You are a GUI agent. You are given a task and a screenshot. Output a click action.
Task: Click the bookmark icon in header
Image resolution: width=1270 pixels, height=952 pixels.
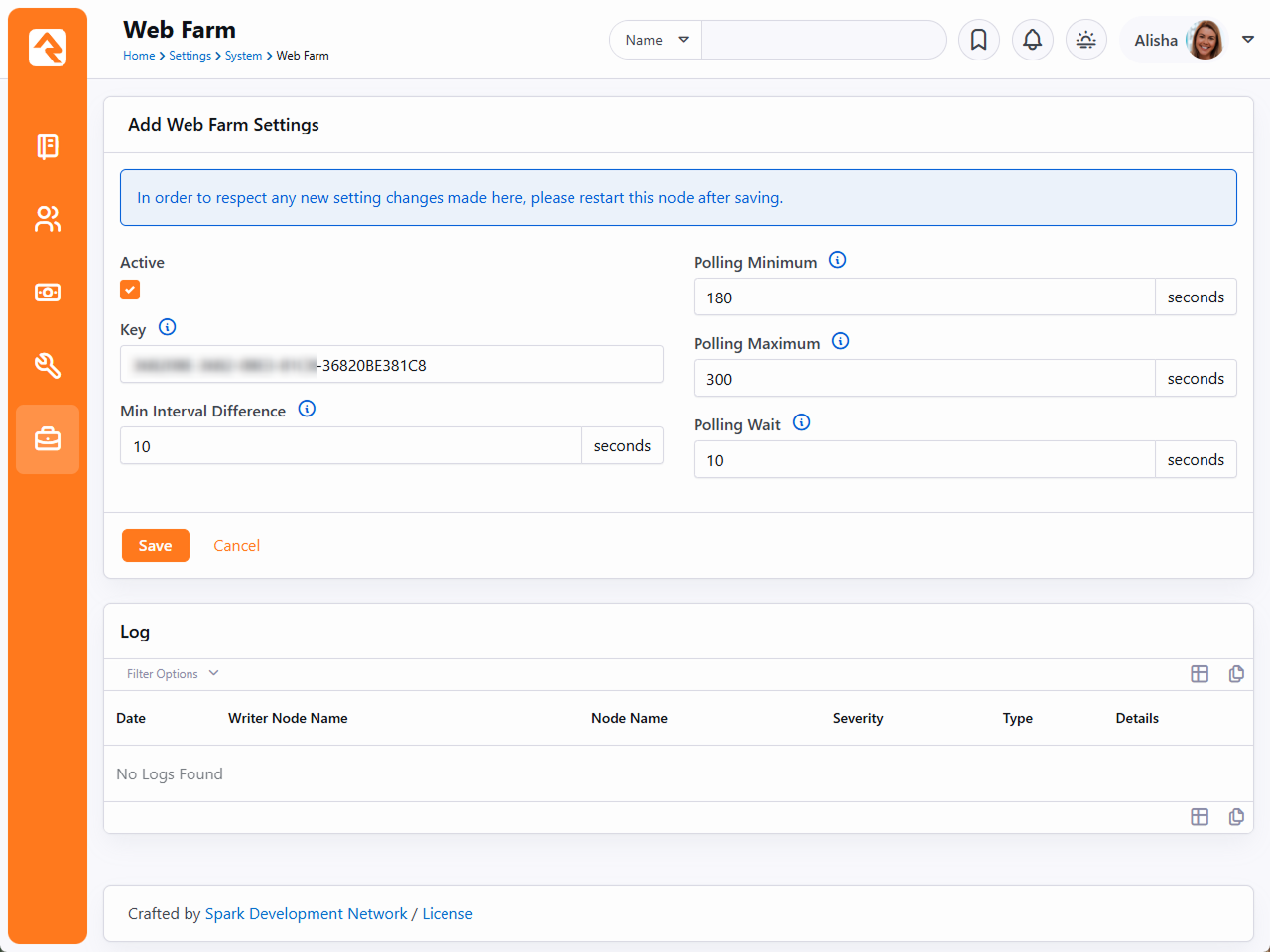pyautogui.click(x=978, y=40)
